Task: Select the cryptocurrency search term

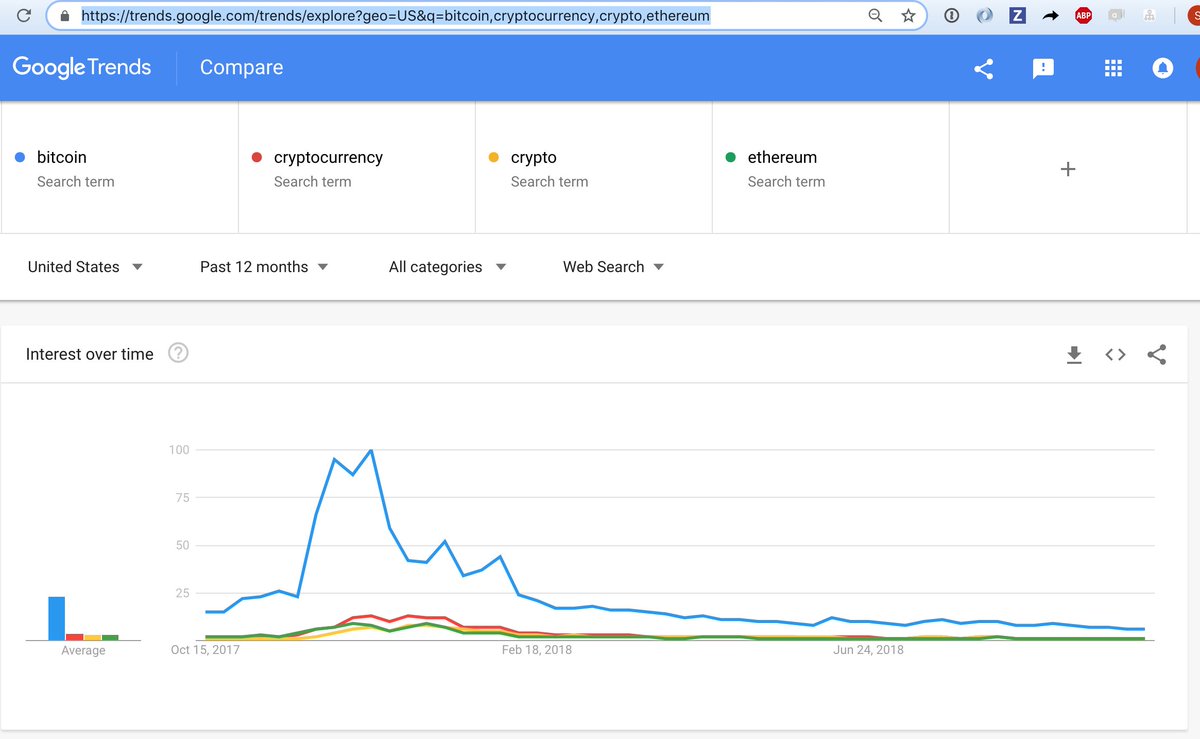Action: [x=357, y=168]
